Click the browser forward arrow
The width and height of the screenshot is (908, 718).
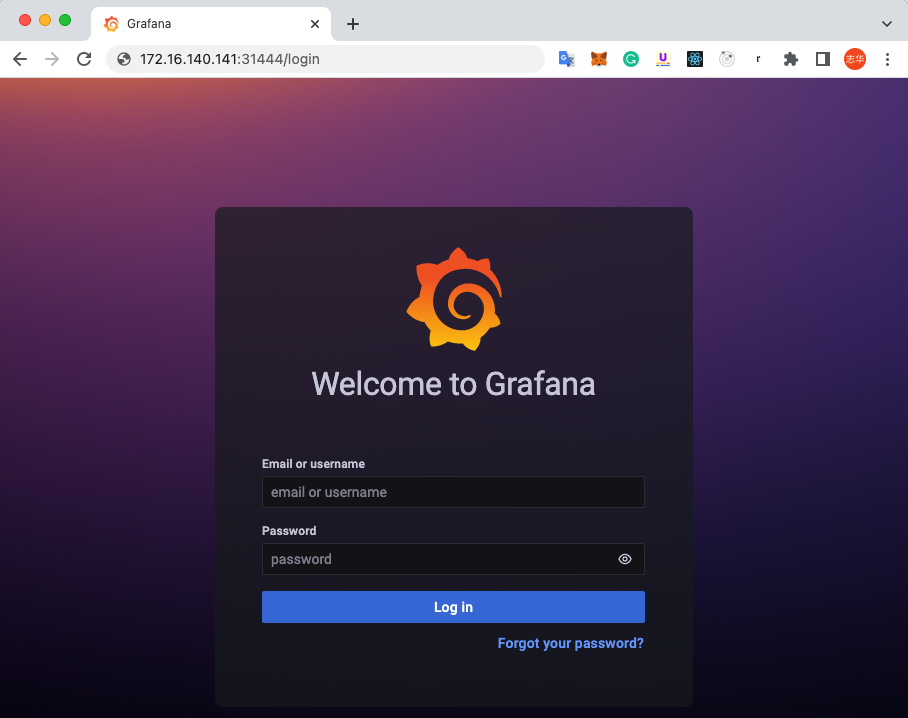52,59
